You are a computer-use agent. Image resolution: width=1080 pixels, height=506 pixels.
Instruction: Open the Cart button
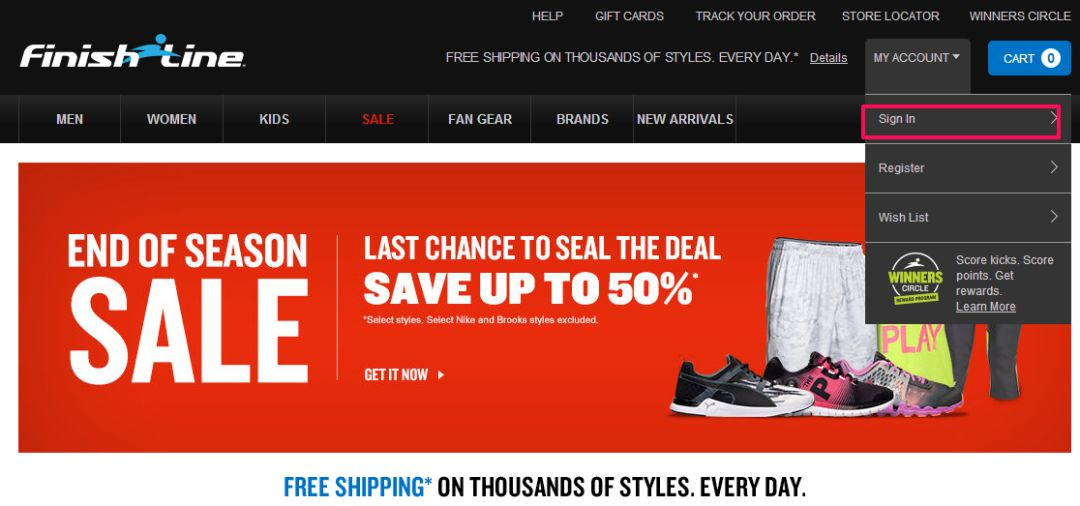[1029, 59]
